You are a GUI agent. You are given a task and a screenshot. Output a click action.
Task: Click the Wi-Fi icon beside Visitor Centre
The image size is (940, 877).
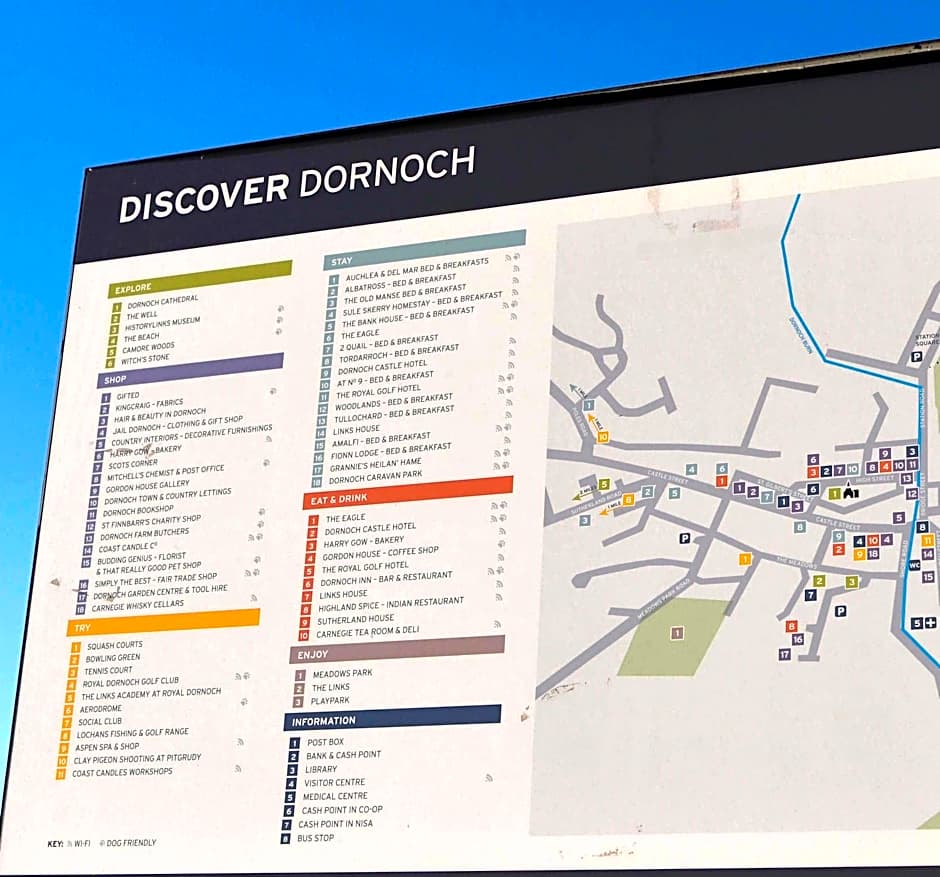[489, 778]
